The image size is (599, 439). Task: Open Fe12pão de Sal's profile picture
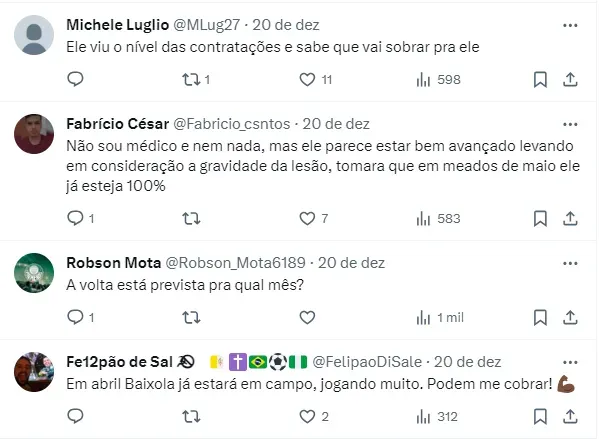34,372
